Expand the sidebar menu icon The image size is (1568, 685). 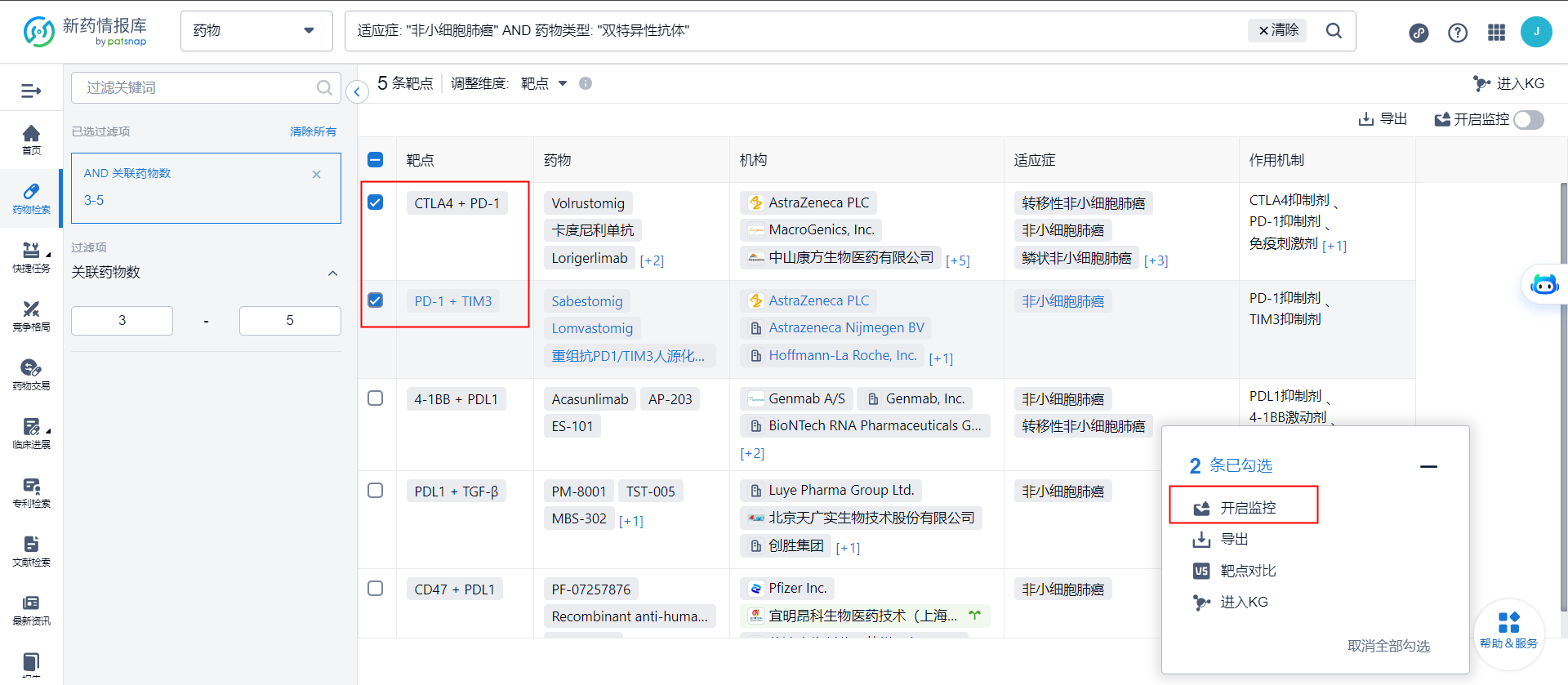tap(31, 91)
